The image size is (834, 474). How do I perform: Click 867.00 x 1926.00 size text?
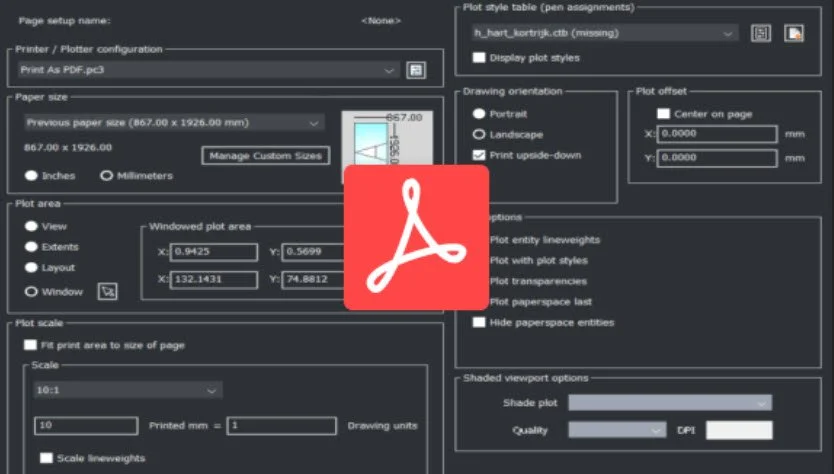(68, 147)
